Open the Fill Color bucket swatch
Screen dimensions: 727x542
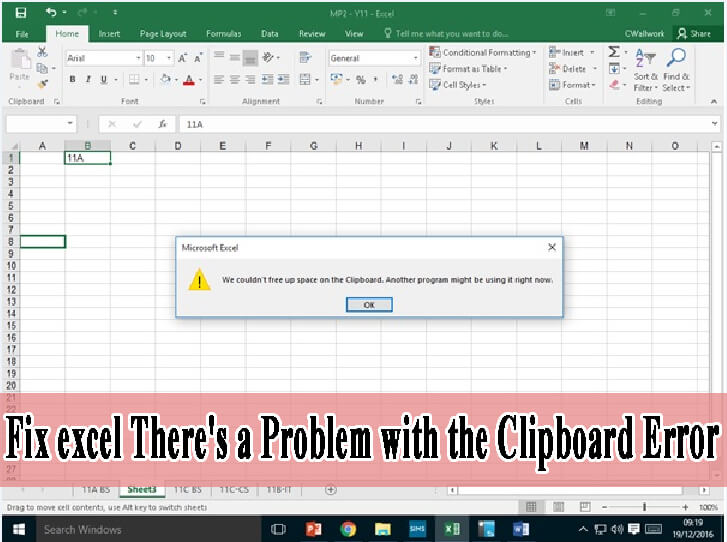coord(165,79)
